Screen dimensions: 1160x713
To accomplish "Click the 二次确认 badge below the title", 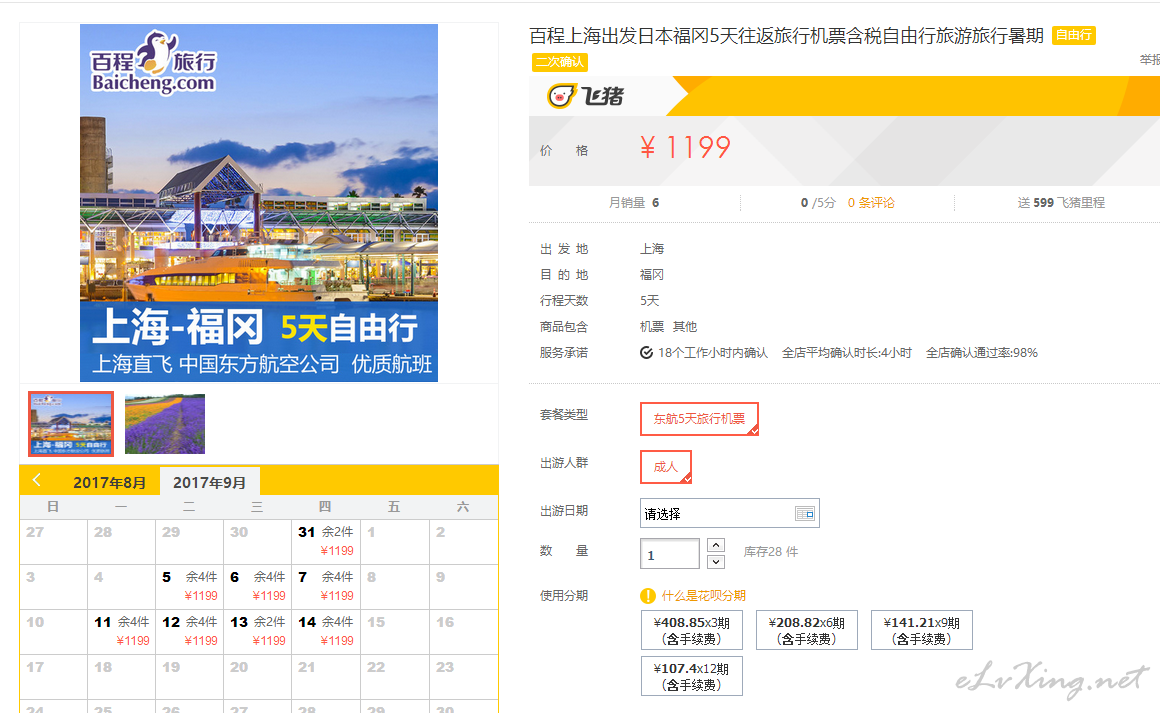I will click(x=559, y=62).
